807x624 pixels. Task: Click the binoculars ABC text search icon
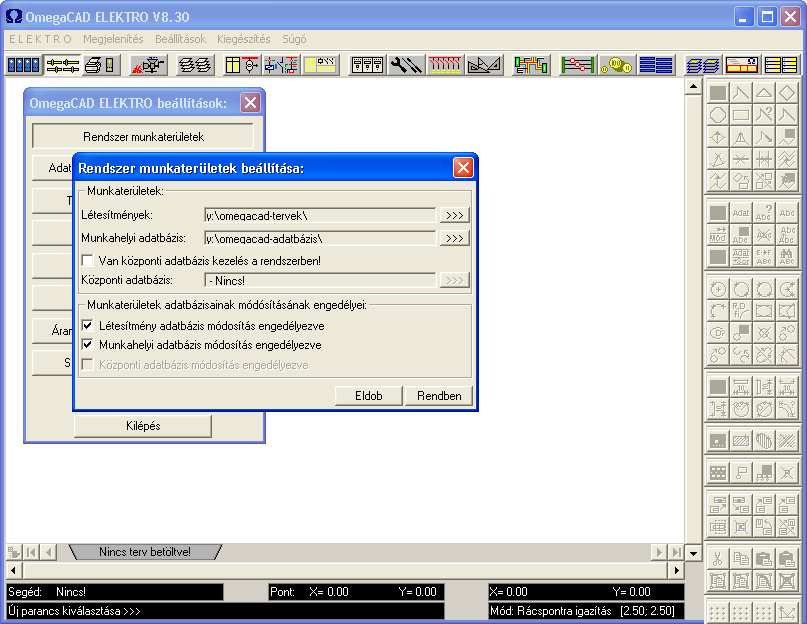click(x=787, y=256)
